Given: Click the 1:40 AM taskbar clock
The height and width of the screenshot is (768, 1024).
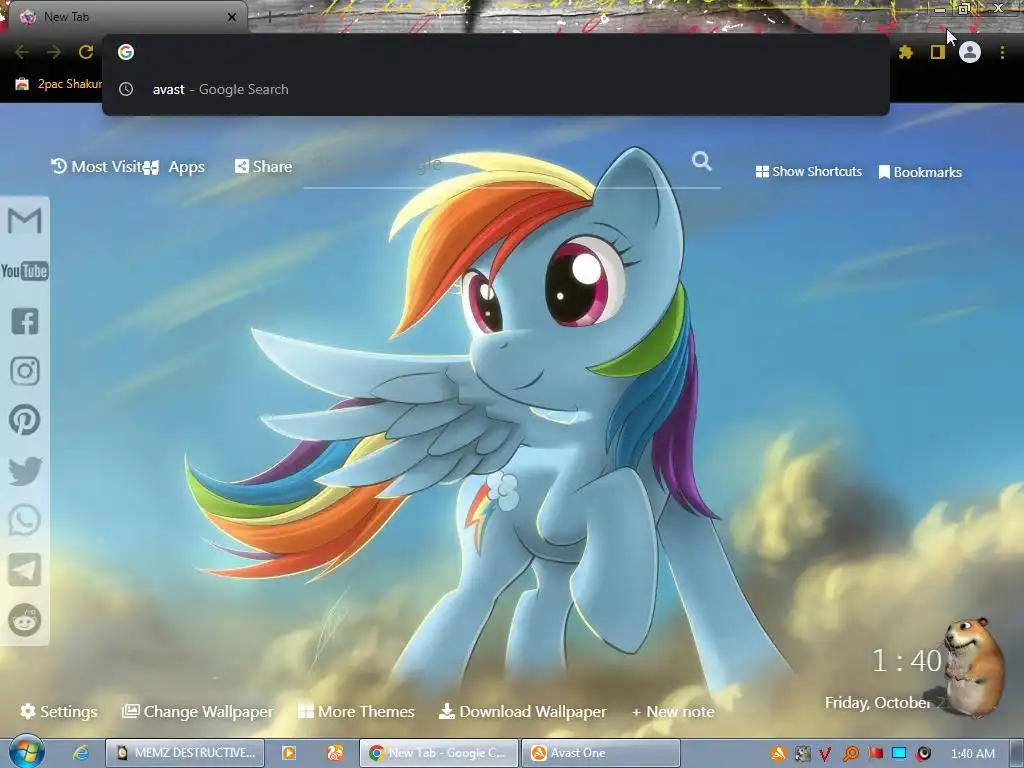Looking at the screenshot, I should (972, 754).
